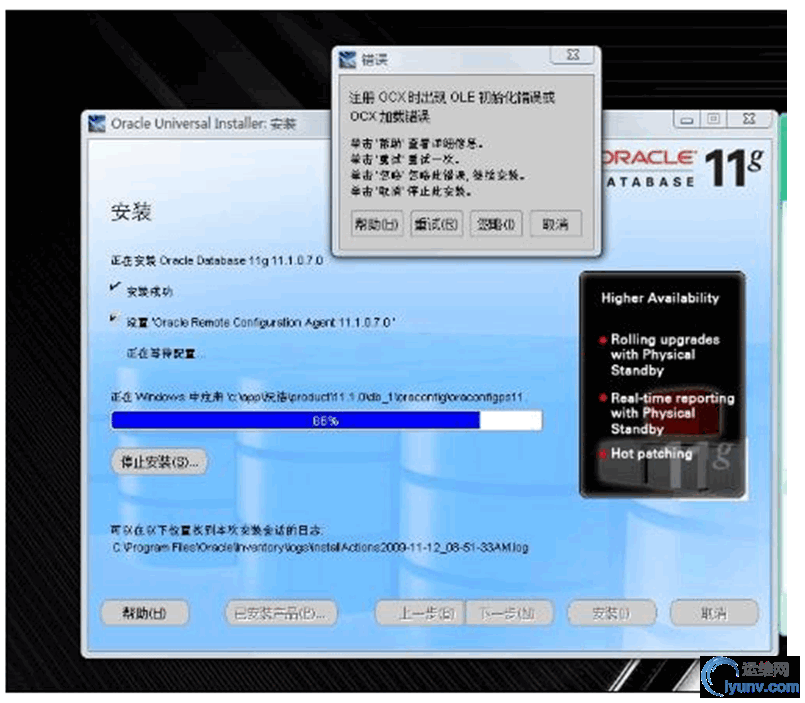Close the Oracle Universal Installer window
This screenshot has height=703, width=805.
tap(749, 120)
